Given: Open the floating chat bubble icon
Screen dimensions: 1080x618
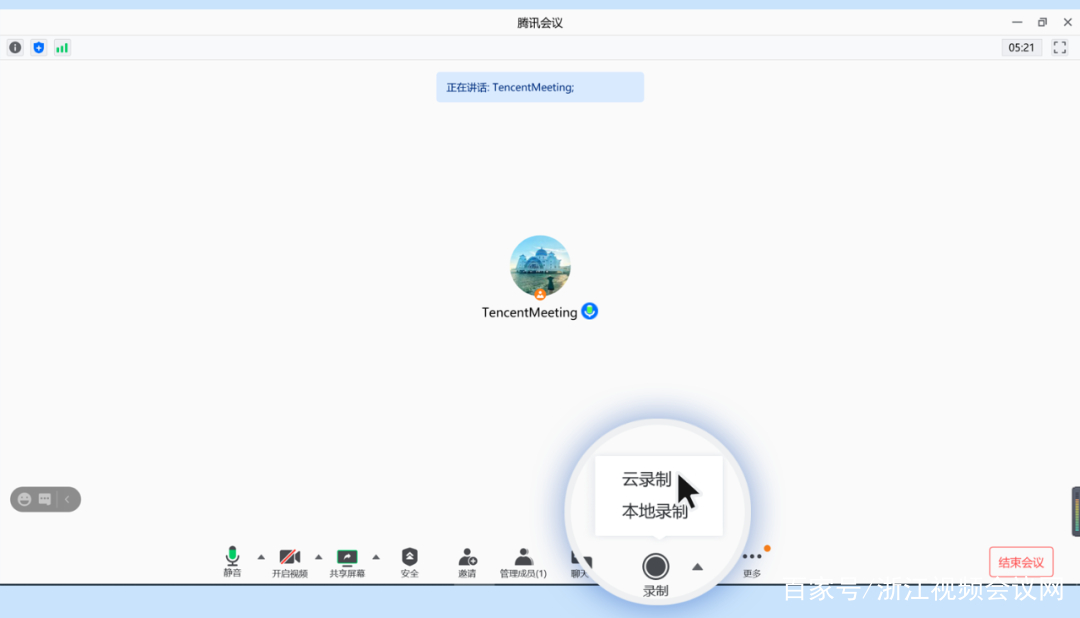Looking at the screenshot, I should 45,499.
